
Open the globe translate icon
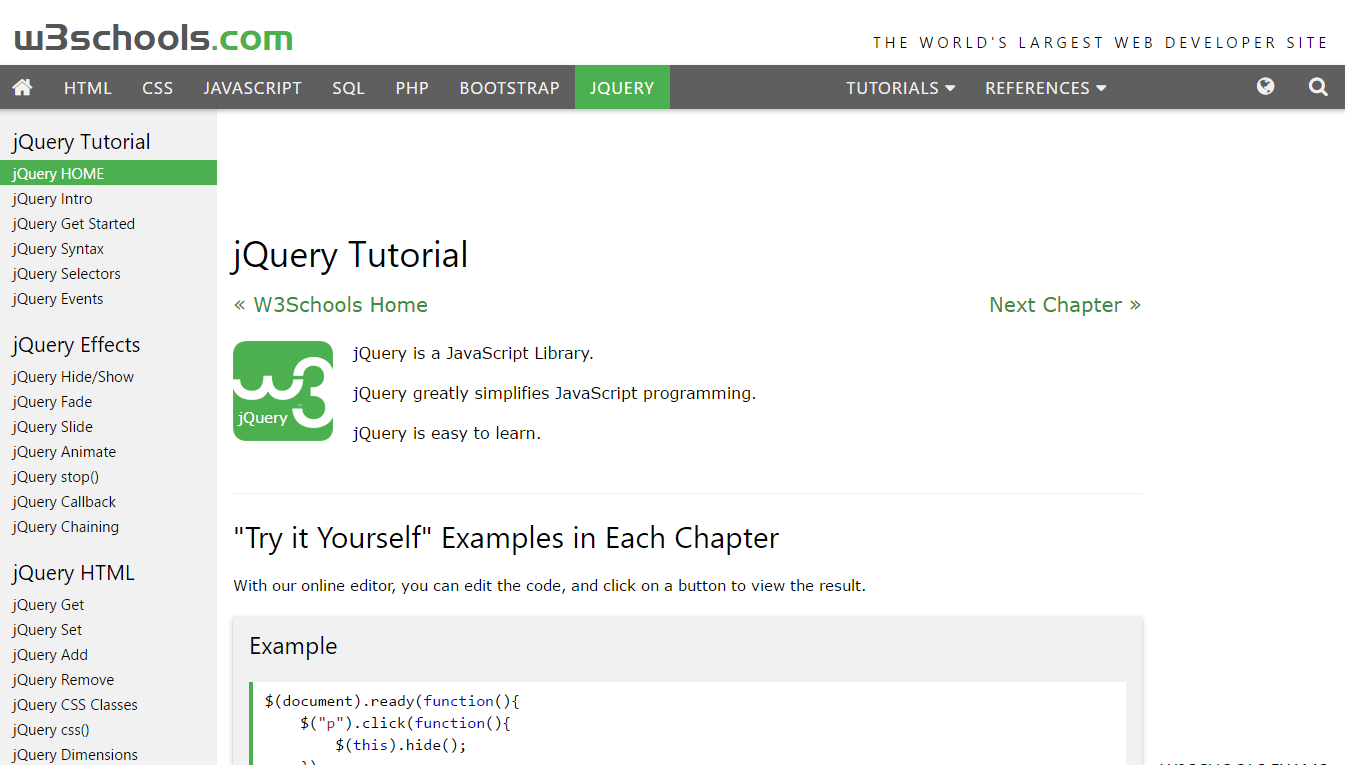(1265, 87)
